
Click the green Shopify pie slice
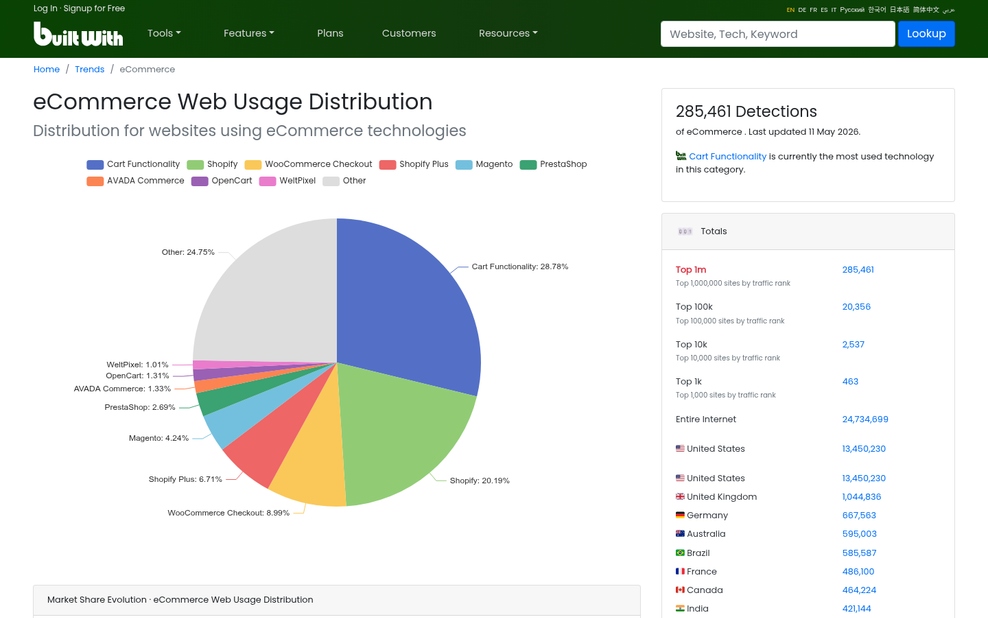403,435
